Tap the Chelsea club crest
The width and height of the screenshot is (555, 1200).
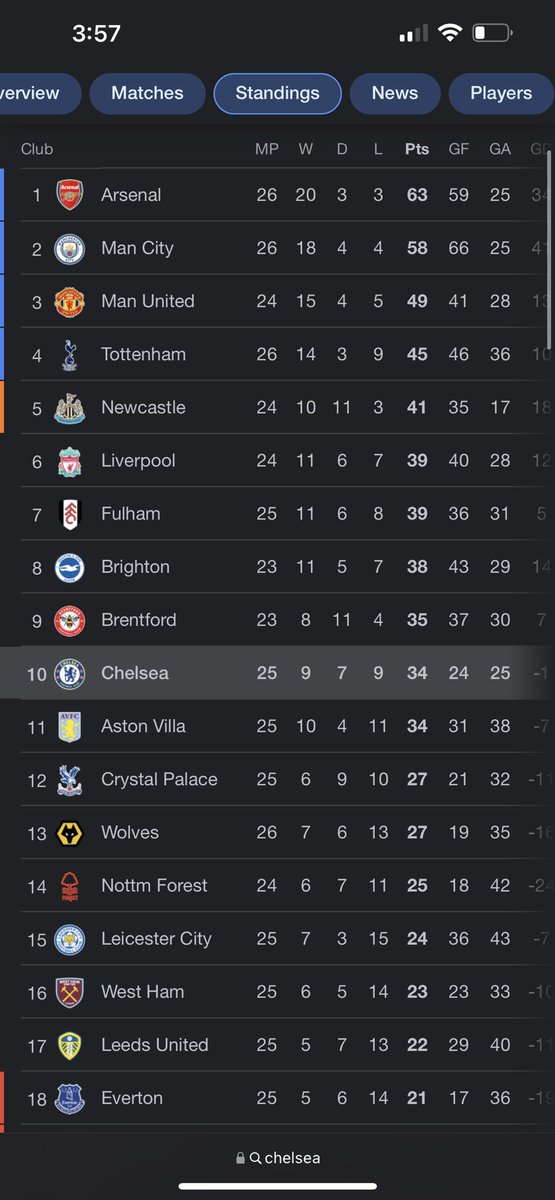coord(70,673)
